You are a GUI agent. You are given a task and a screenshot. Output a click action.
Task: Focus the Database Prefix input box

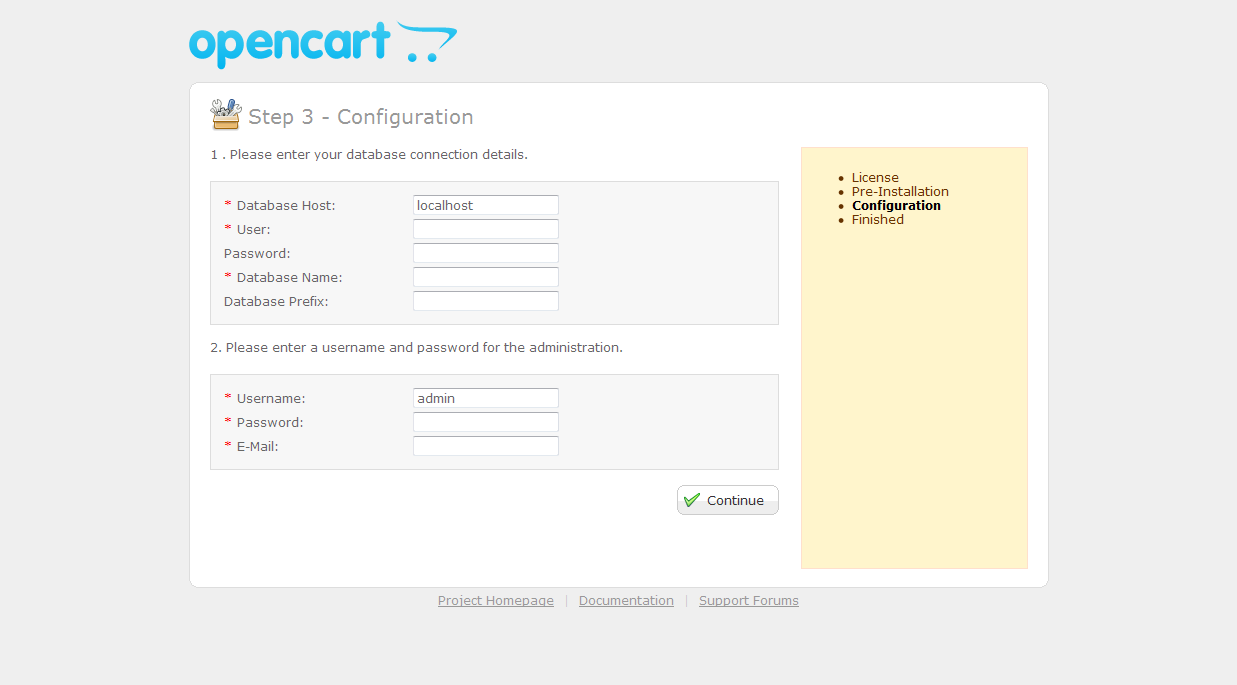485,301
